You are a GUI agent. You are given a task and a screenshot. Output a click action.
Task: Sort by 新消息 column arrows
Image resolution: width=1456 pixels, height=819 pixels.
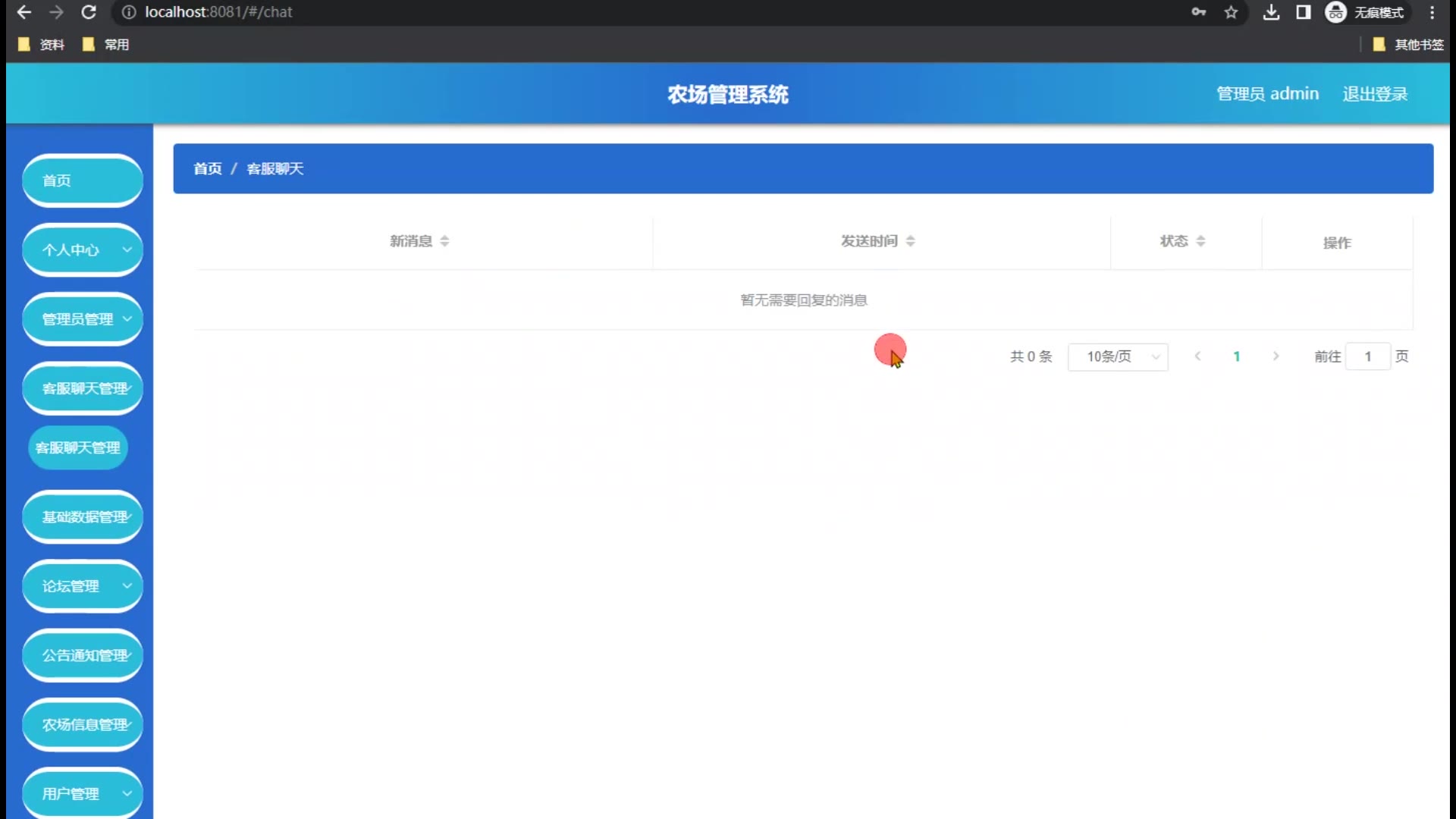[444, 241]
